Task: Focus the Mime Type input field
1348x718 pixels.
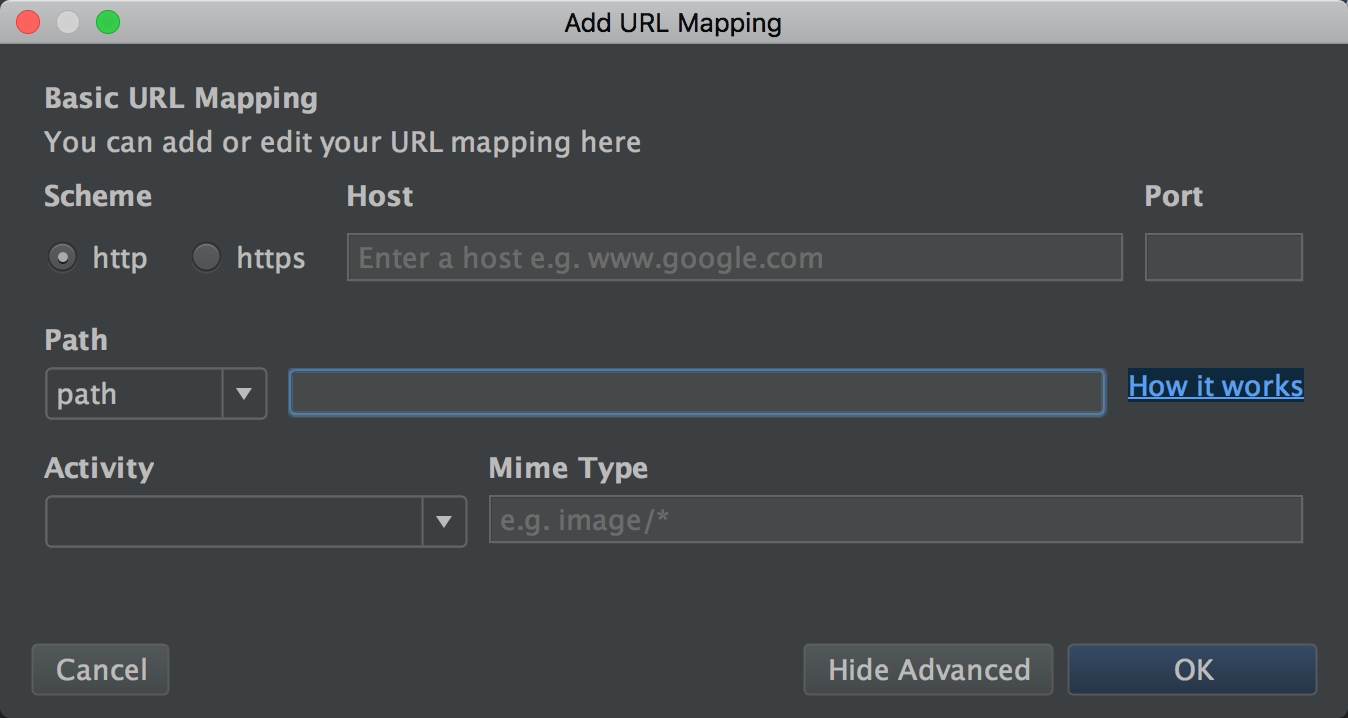Action: [x=895, y=520]
